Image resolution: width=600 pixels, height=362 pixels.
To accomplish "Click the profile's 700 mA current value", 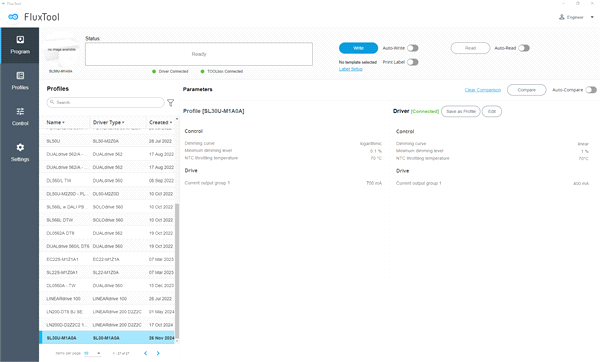I will [374, 183].
